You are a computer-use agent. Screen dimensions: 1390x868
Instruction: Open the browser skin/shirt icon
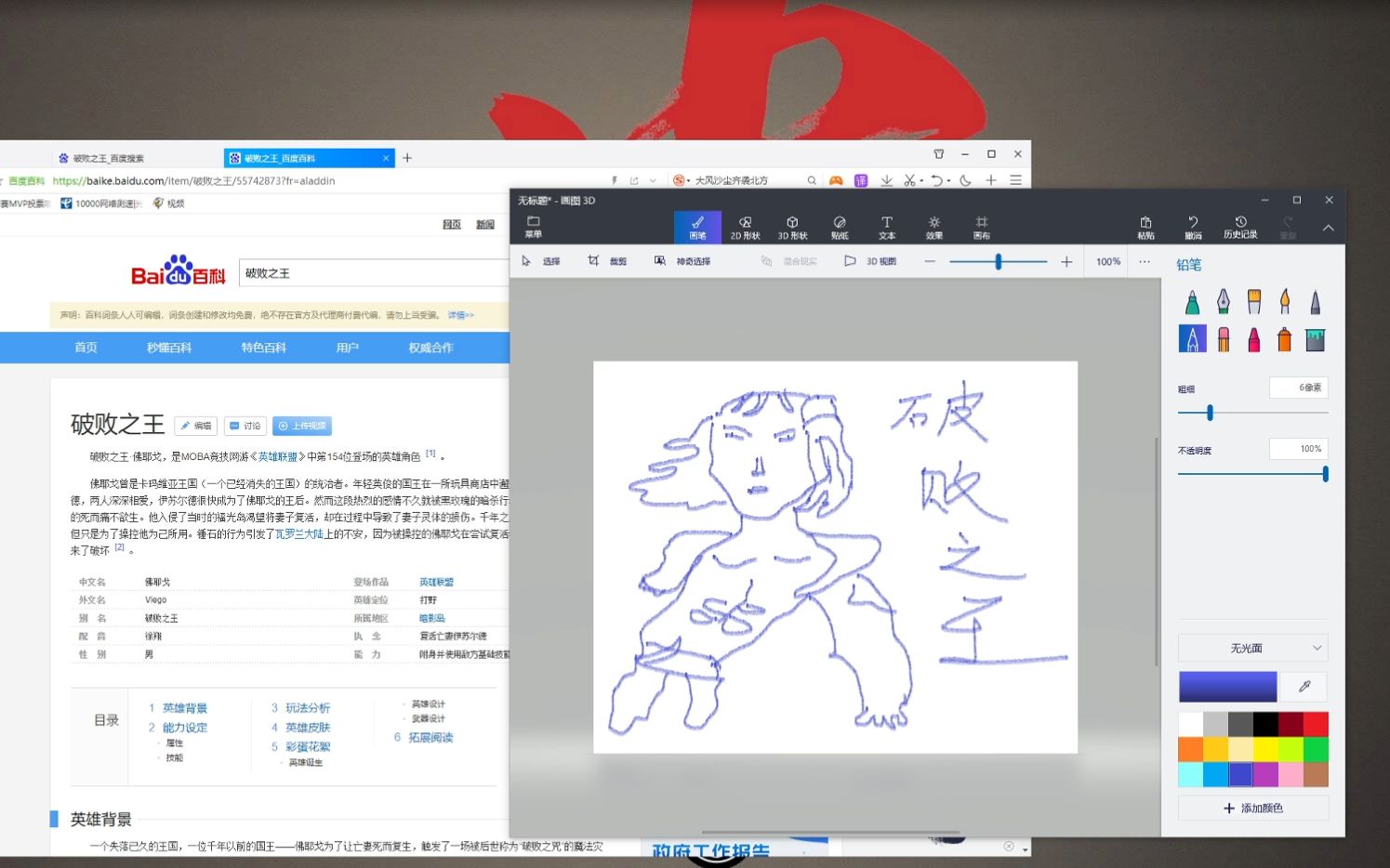pyautogui.click(x=938, y=154)
